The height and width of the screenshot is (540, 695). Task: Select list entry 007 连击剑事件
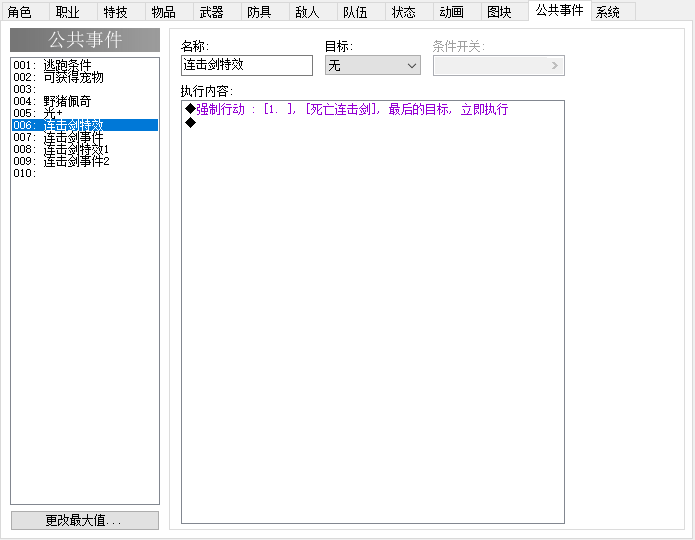tap(85, 137)
